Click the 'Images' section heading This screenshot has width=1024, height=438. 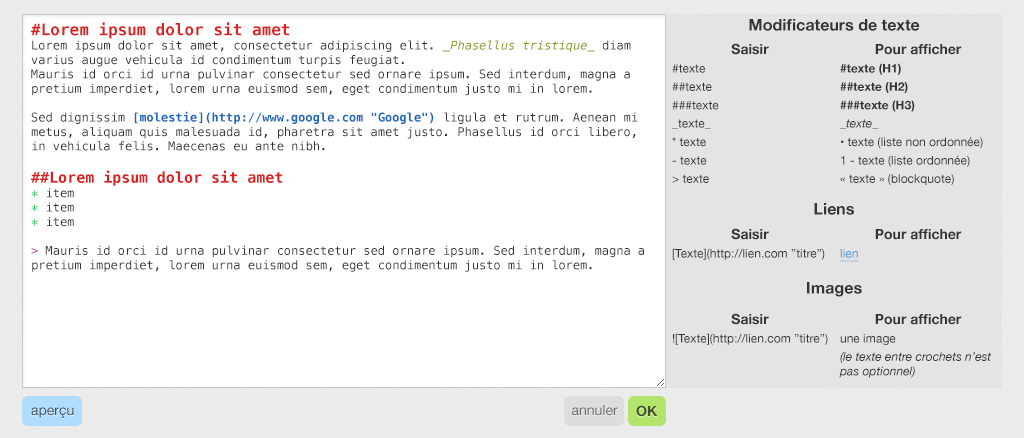[834, 288]
